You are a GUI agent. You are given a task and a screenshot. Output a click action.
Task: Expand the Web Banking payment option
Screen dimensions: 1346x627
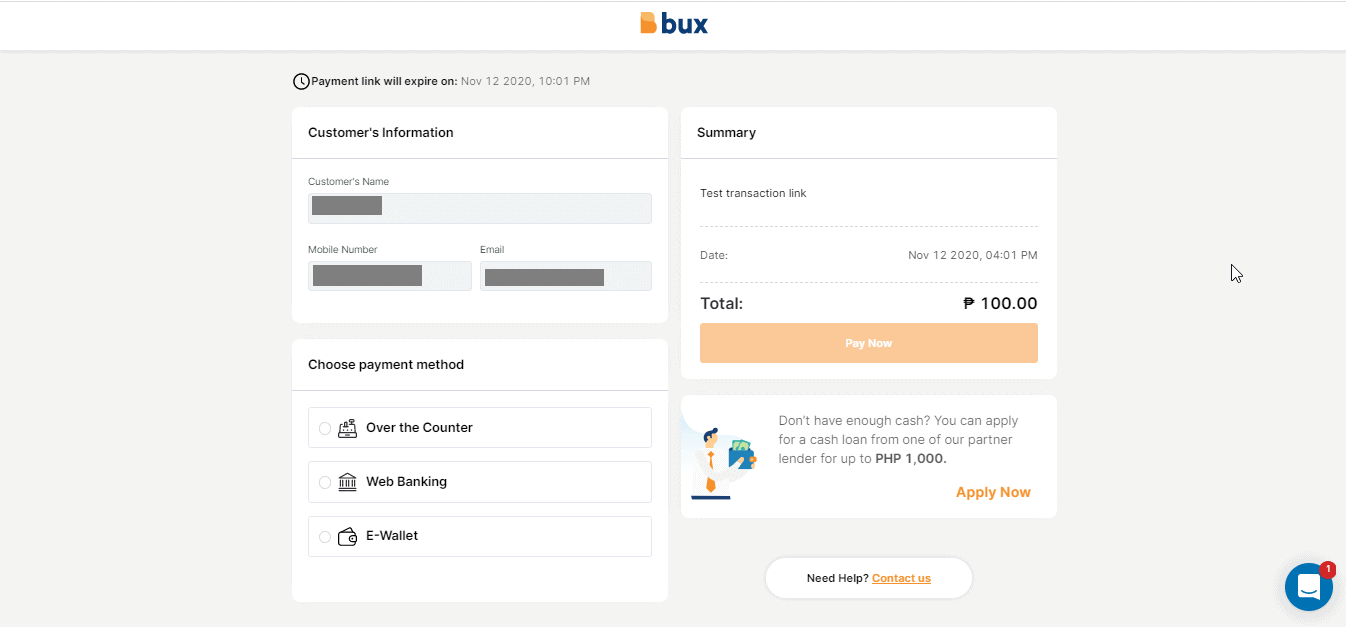click(x=479, y=481)
